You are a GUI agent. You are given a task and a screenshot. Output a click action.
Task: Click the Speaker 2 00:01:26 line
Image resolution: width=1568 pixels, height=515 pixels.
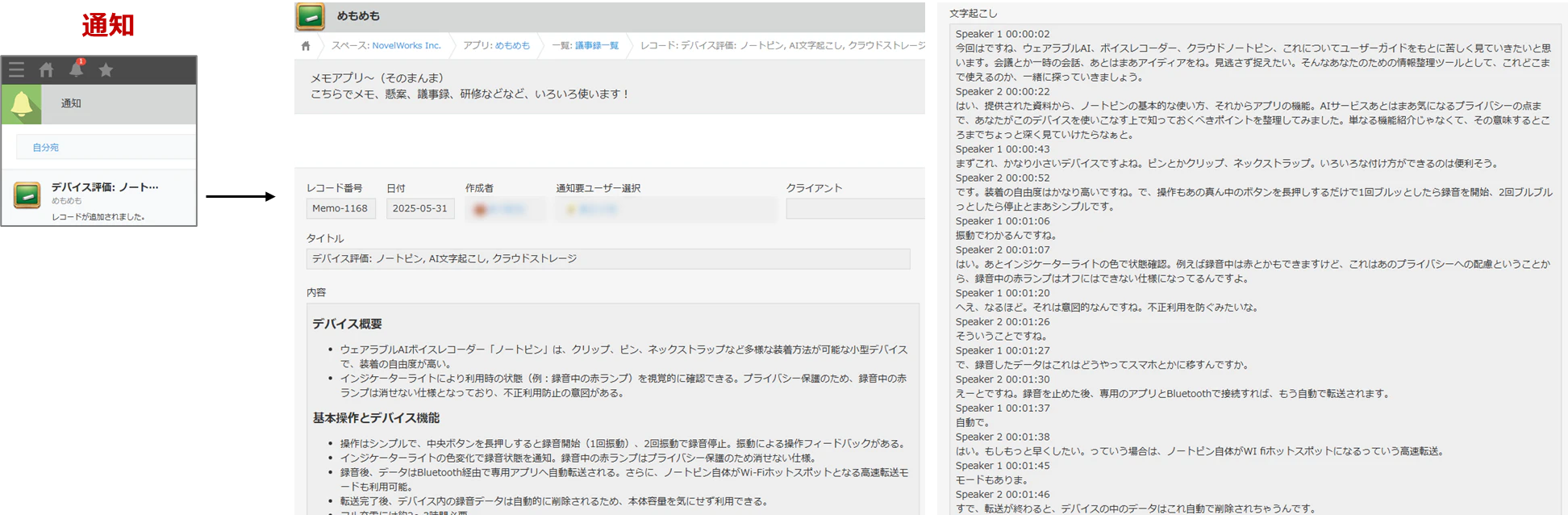[1003, 322]
